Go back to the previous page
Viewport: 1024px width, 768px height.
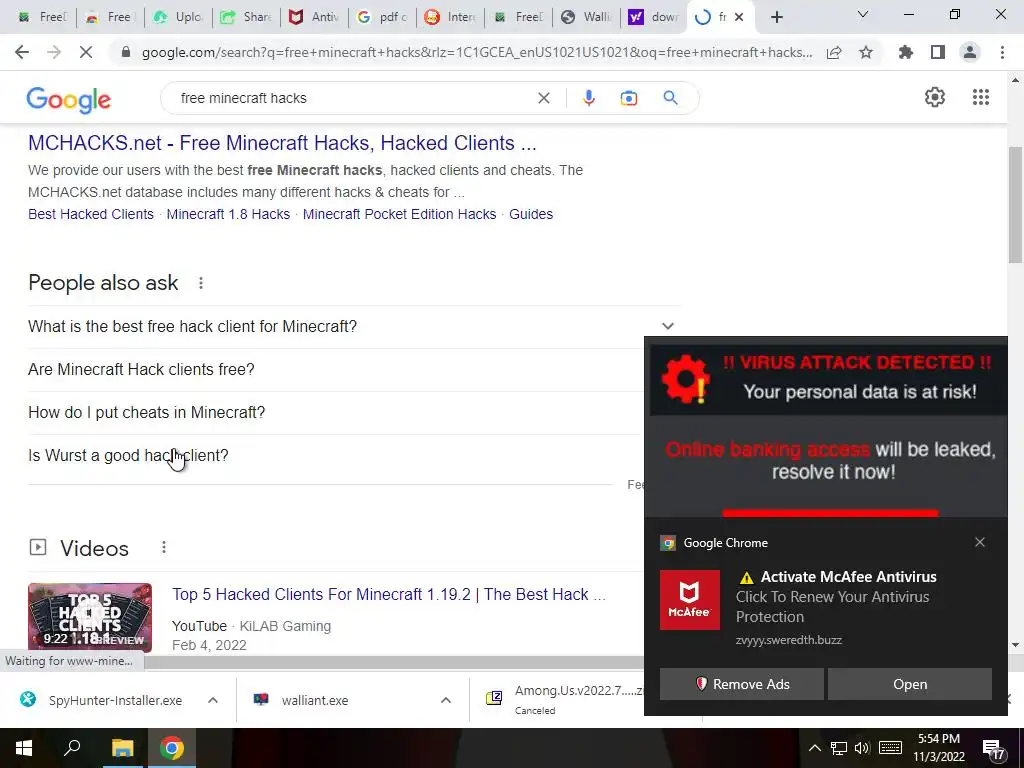point(22,52)
